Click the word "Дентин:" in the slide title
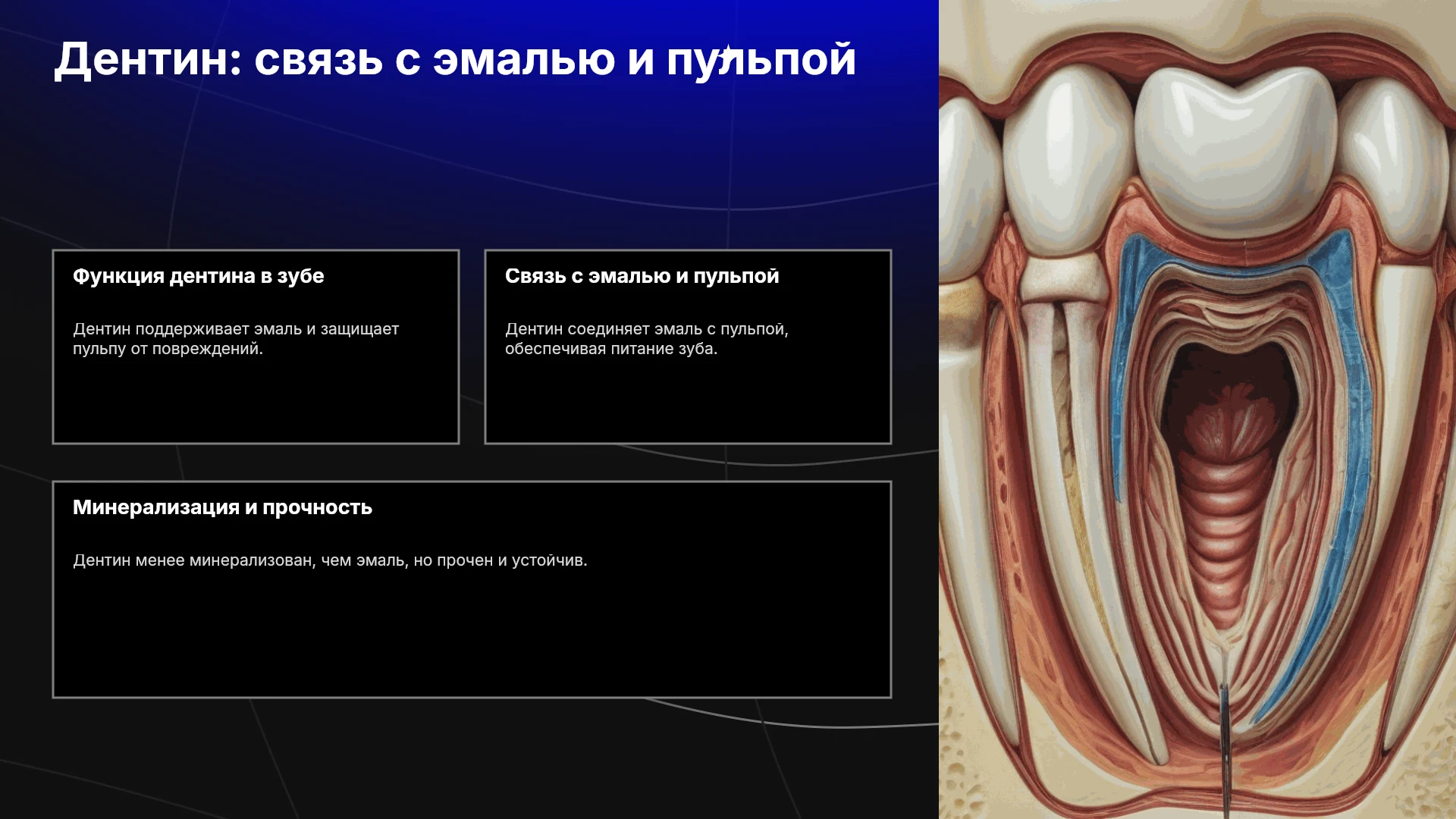The image size is (1456, 819). coord(147,59)
